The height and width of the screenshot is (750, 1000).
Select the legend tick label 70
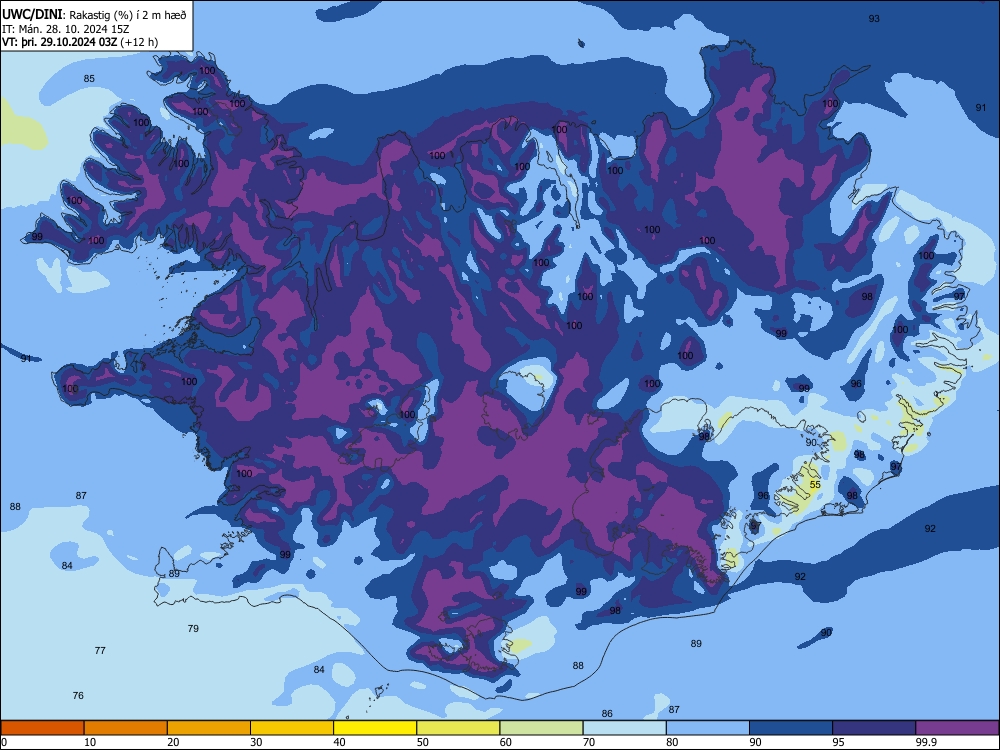click(x=589, y=742)
